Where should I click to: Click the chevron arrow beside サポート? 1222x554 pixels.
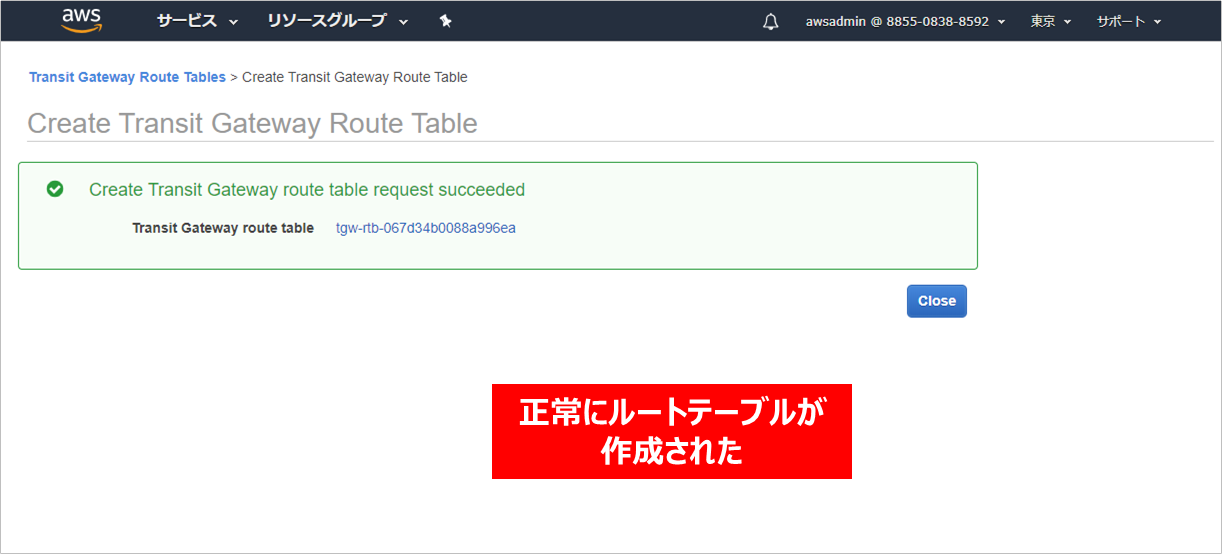click(1158, 22)
